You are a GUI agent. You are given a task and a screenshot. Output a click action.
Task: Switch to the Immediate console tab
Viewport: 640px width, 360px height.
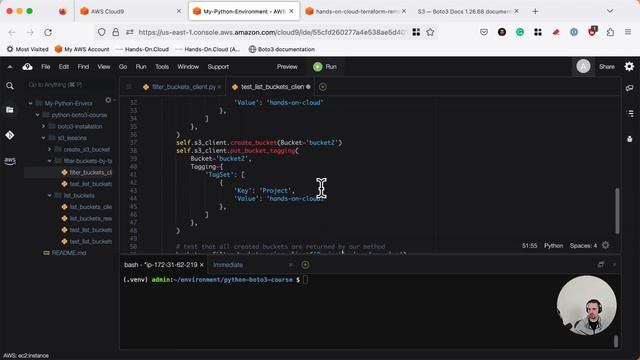pos(228,265)
